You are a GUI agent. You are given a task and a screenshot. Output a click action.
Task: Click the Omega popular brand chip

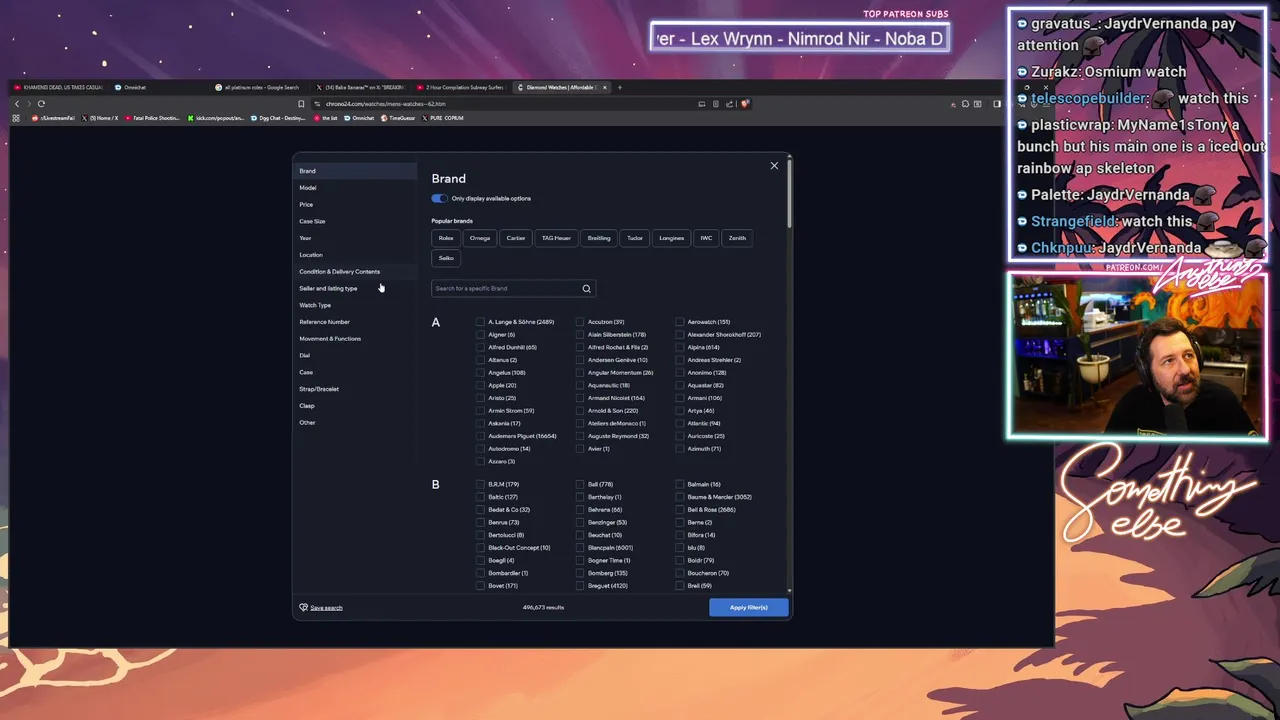pyautogui.click(x=480, y=238)
